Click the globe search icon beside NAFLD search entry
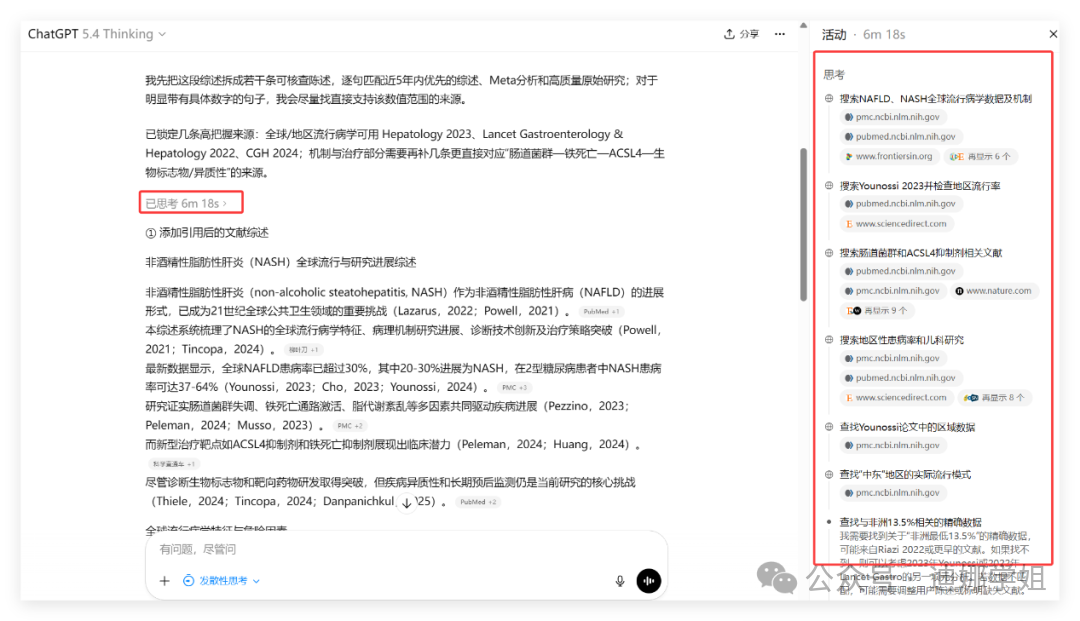This screenshot has height=621, width=1080. (827, 97)
